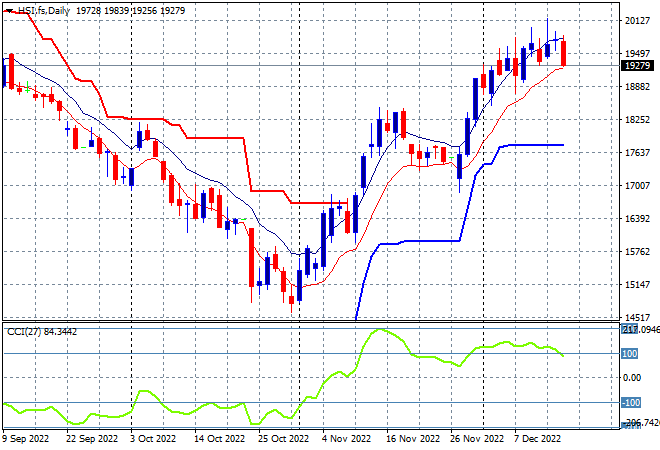660x450 pixels.
Task: Click the 0.00 label on CCI scale
Action: [x=632, y=378]
